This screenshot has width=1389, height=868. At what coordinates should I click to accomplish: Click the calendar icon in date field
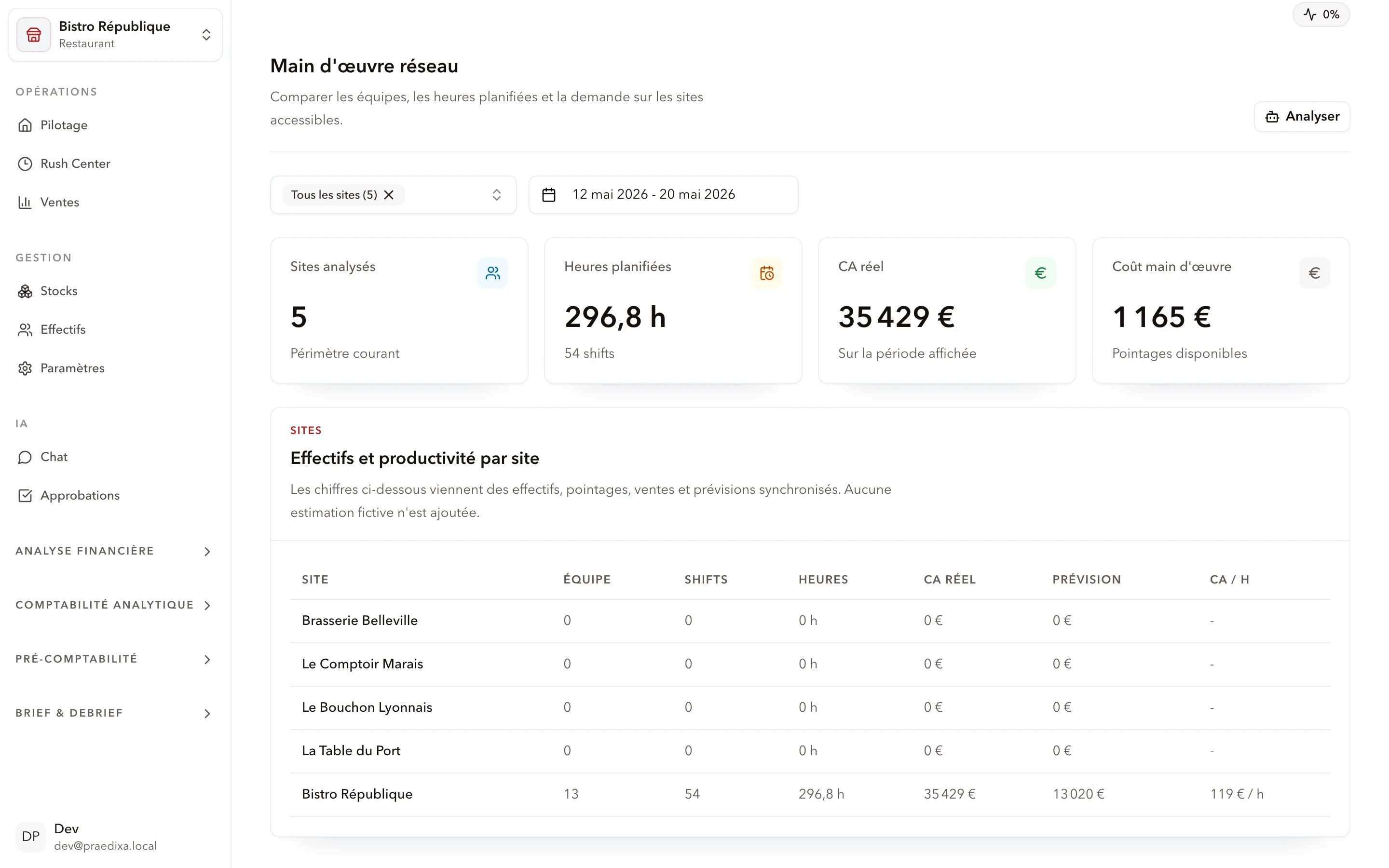[x=549, y=195]
